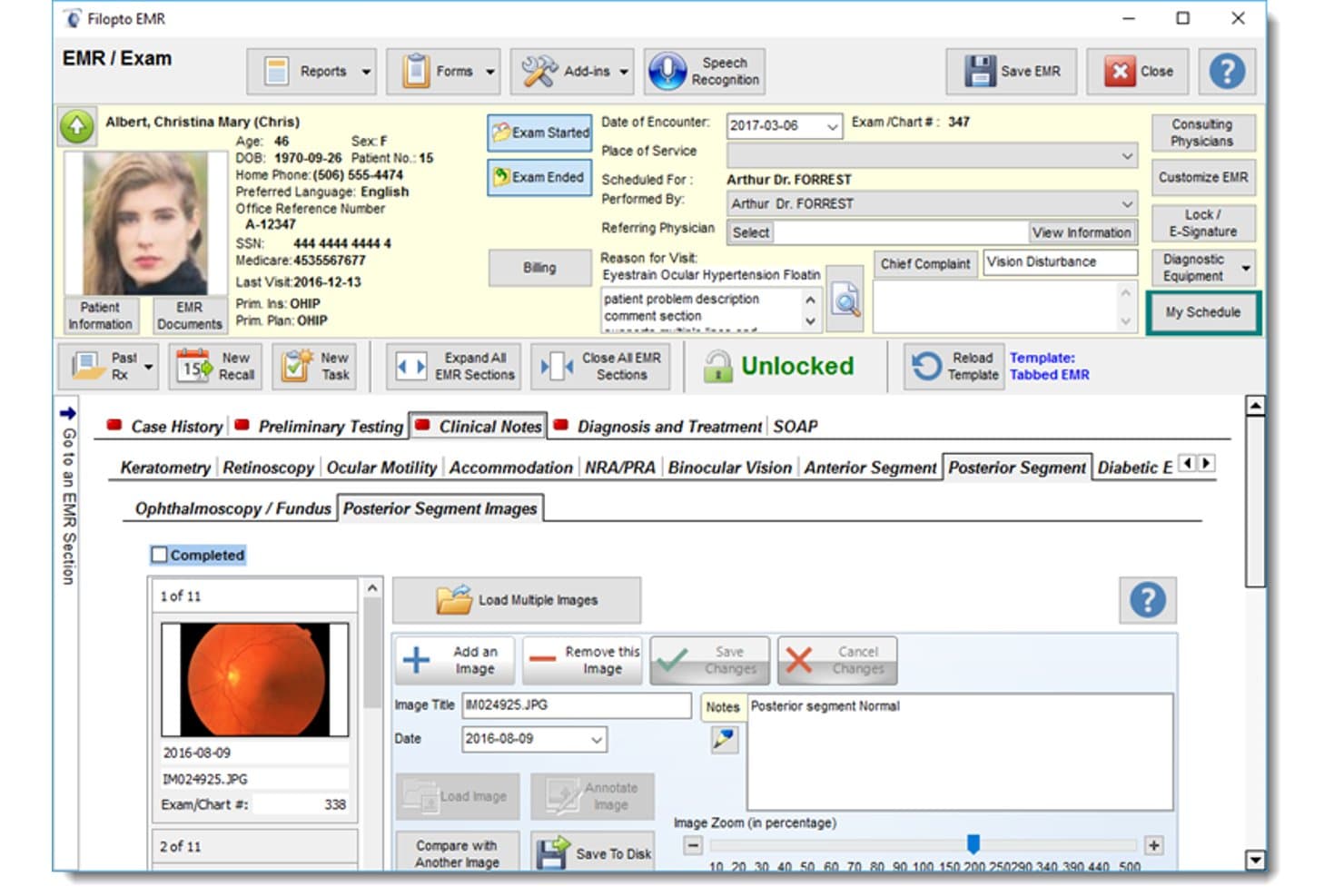
Task: Expand All EMR Sections
Action: 453,366
